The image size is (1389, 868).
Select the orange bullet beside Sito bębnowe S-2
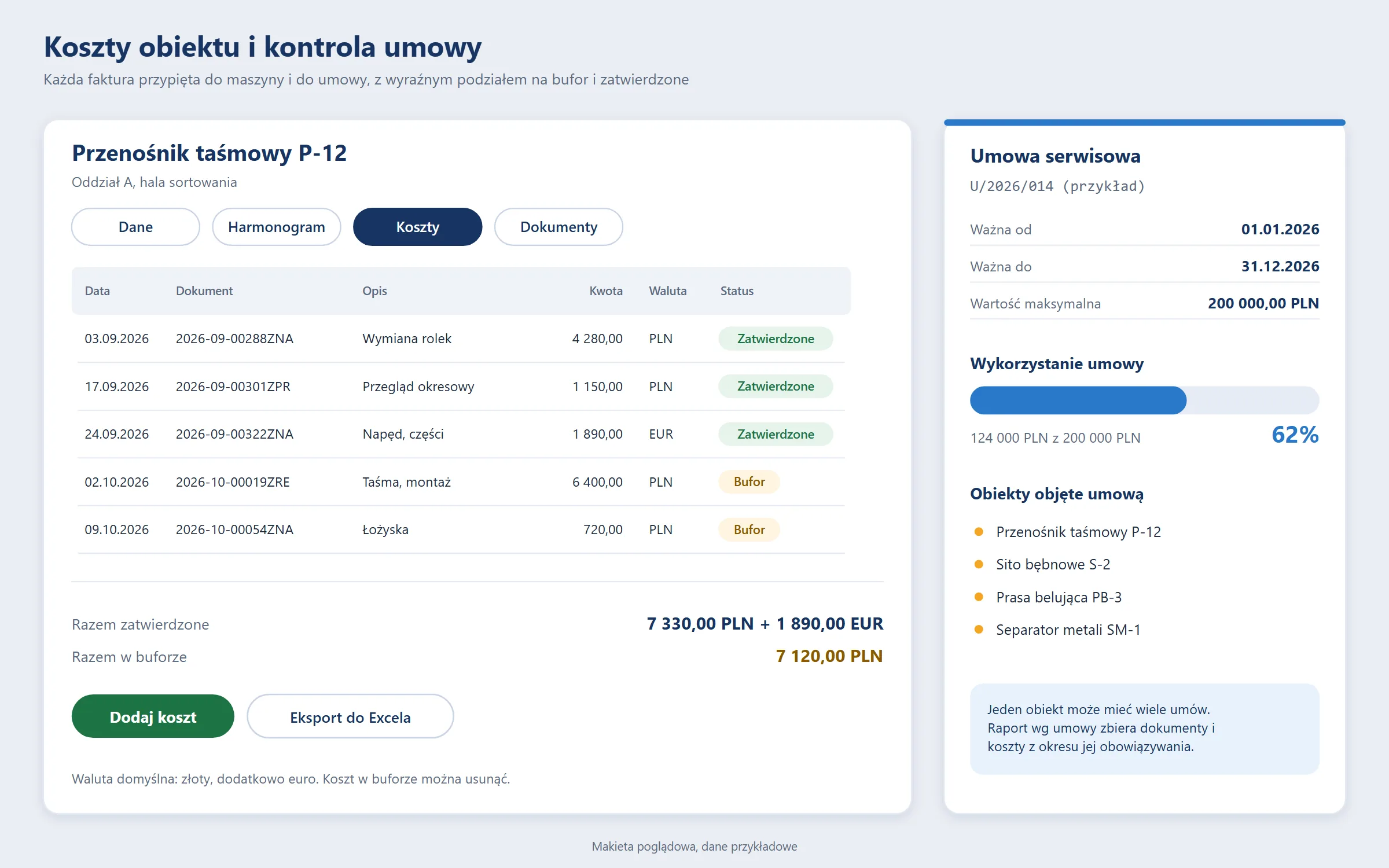coord(979,564)
